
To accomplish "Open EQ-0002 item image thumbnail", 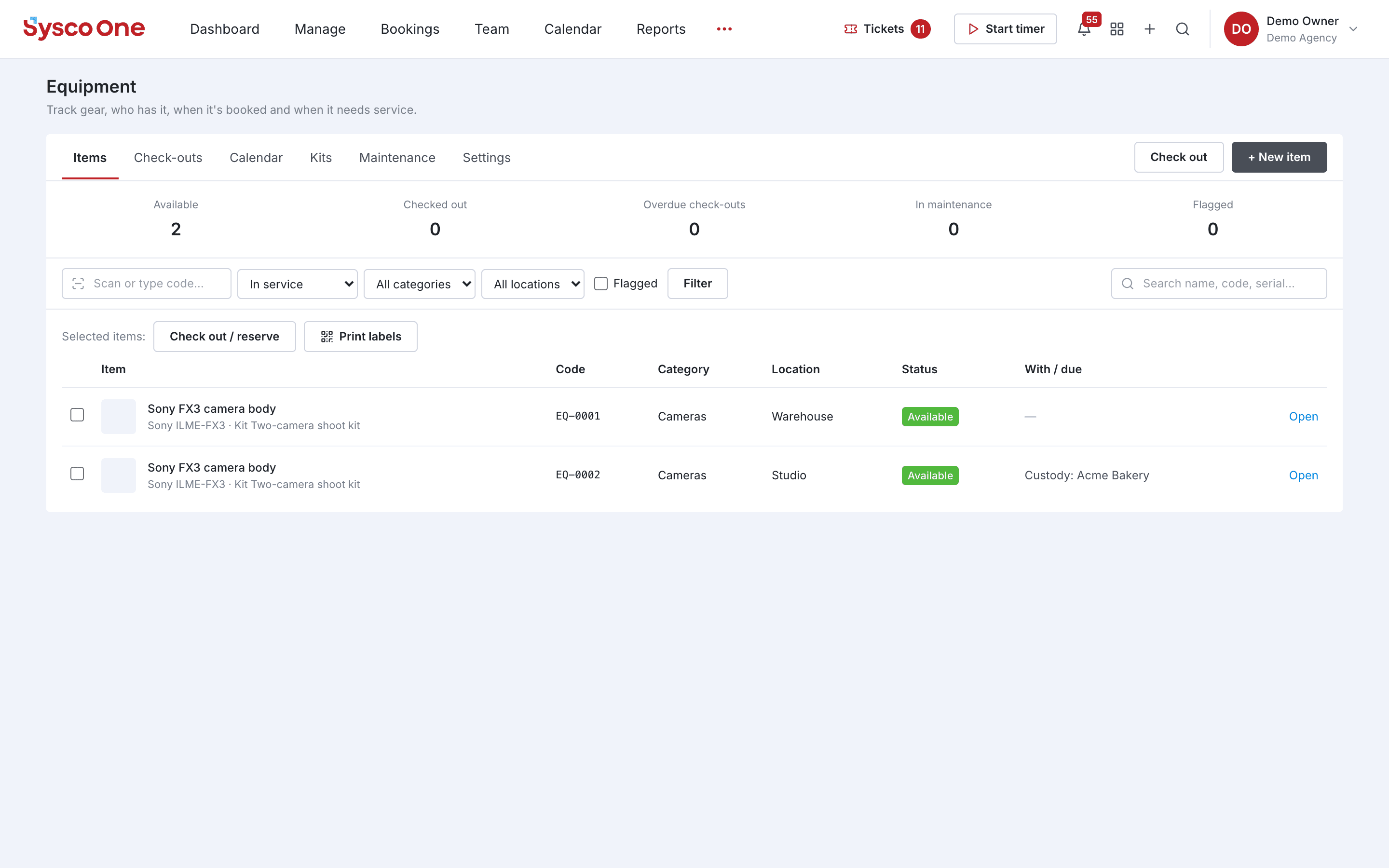I will pos(118,475).
